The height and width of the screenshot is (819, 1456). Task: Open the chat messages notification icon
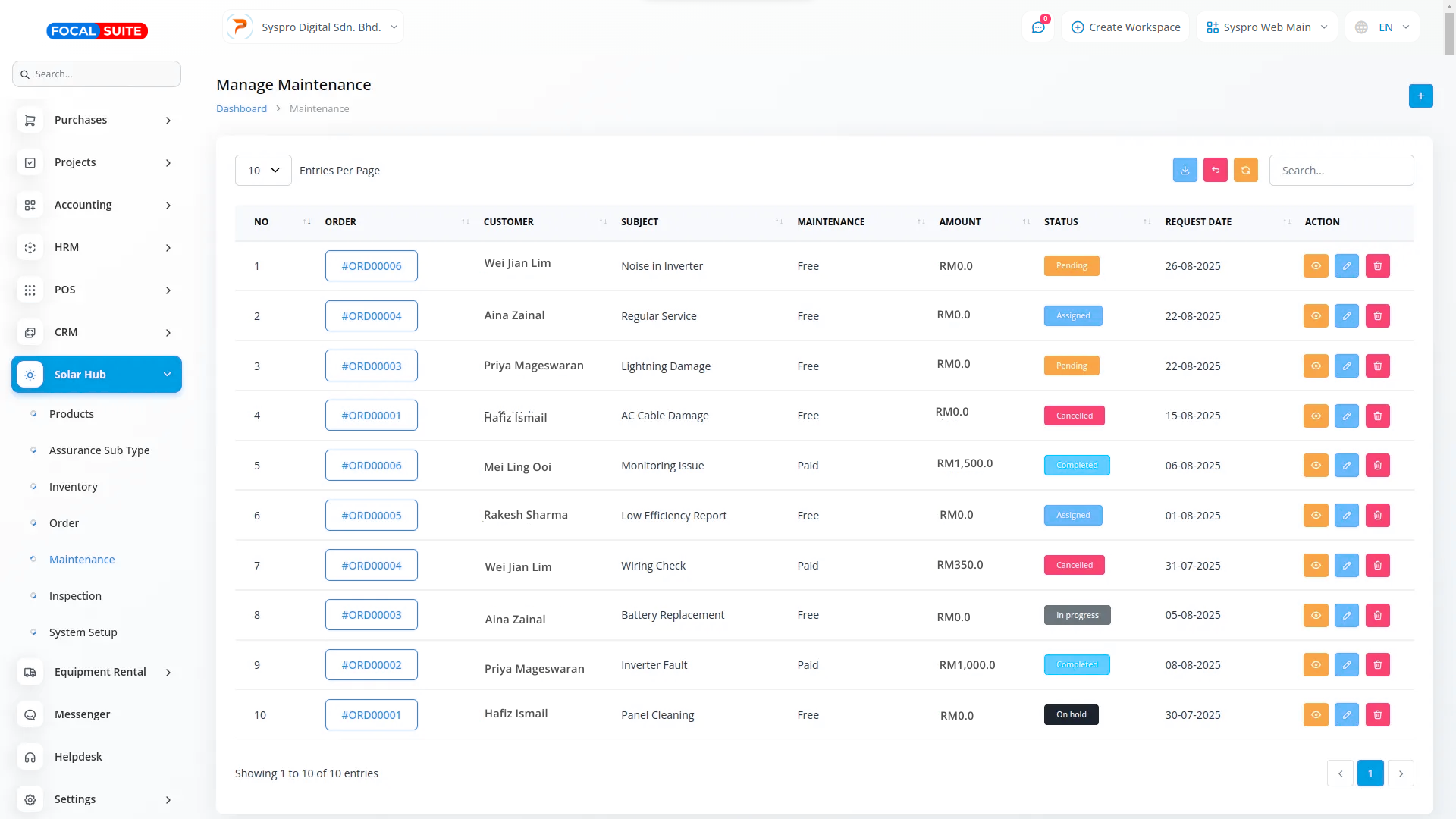(x=1038, y=27)
